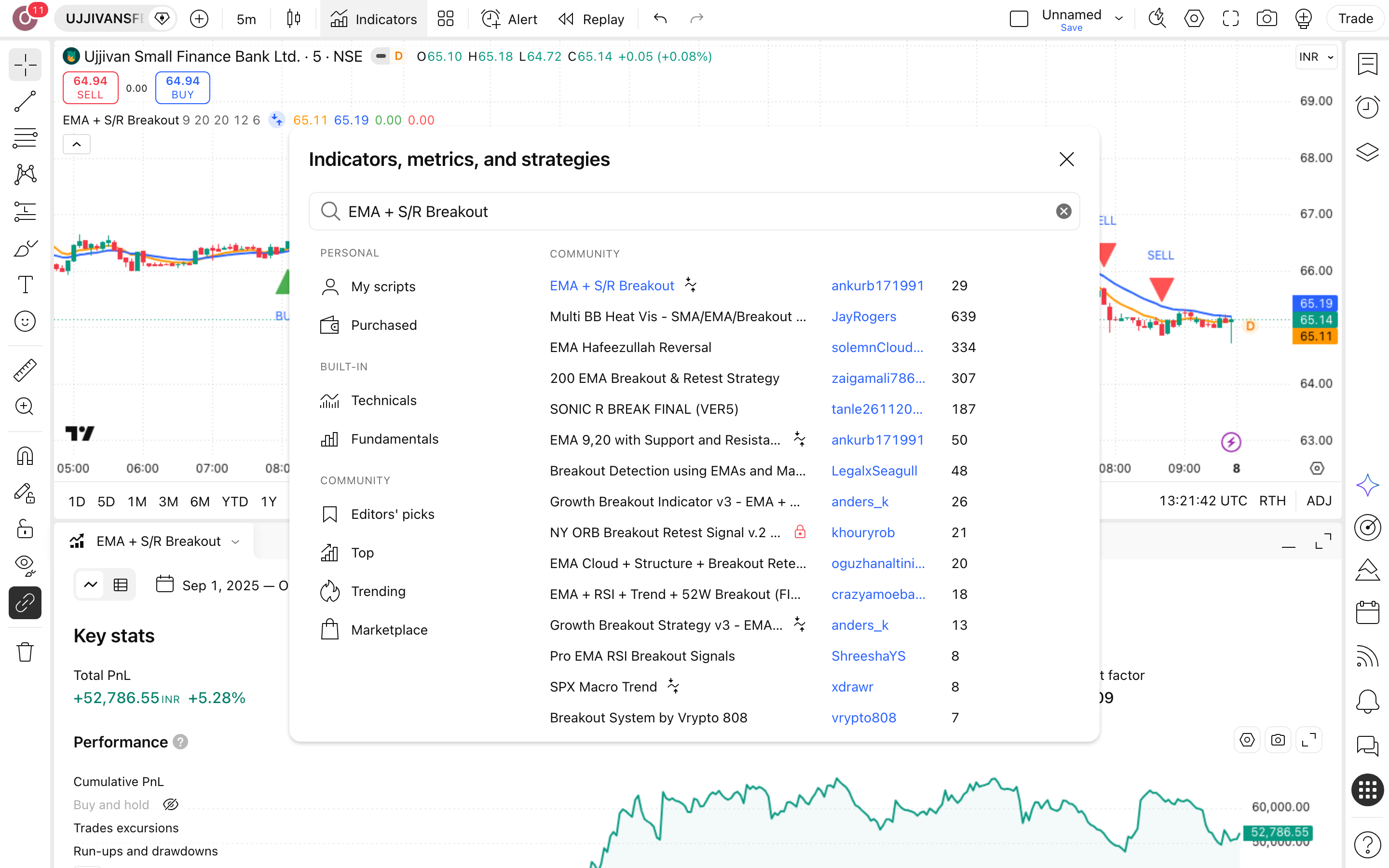Remove drawings with the trash icon
The height and width of the screenshot is (868, 1389).
(x=25, y=652)
